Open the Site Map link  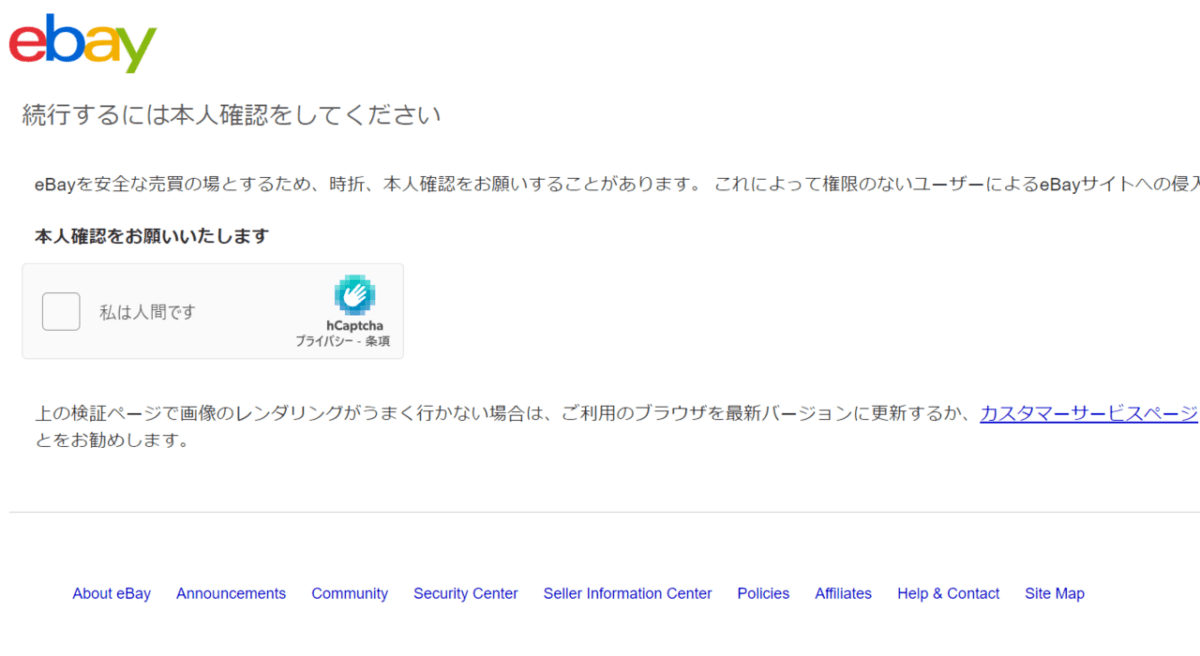1054,593
